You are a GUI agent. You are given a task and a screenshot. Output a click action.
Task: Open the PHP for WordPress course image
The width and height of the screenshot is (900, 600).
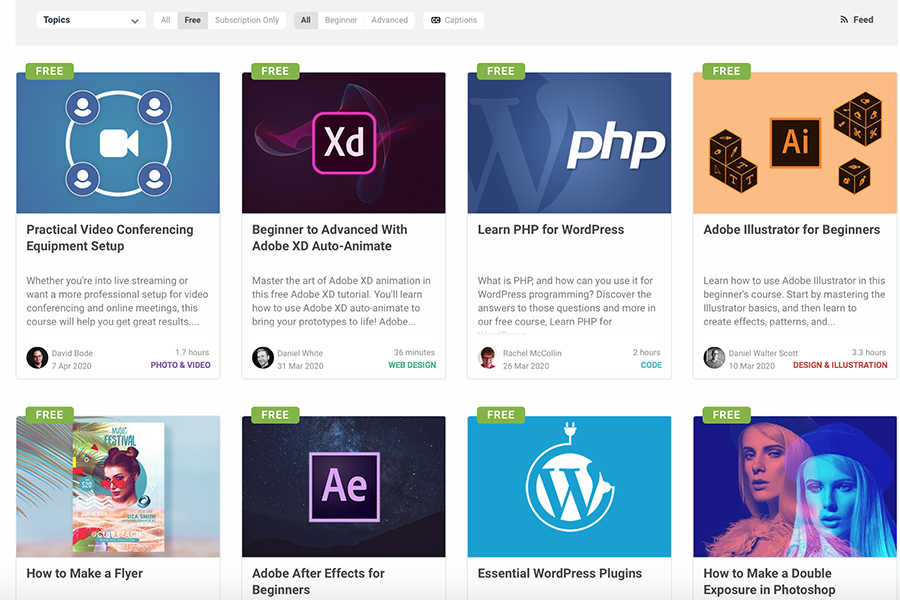(569, 143)
